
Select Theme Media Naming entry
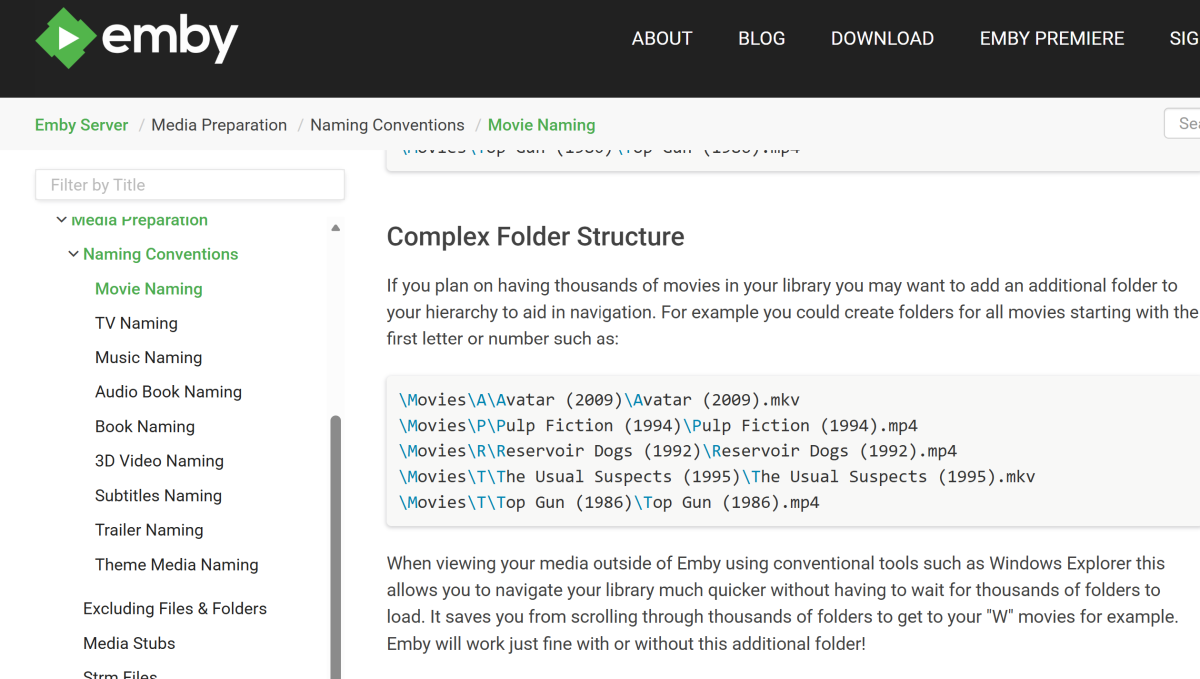coord(176,564)
